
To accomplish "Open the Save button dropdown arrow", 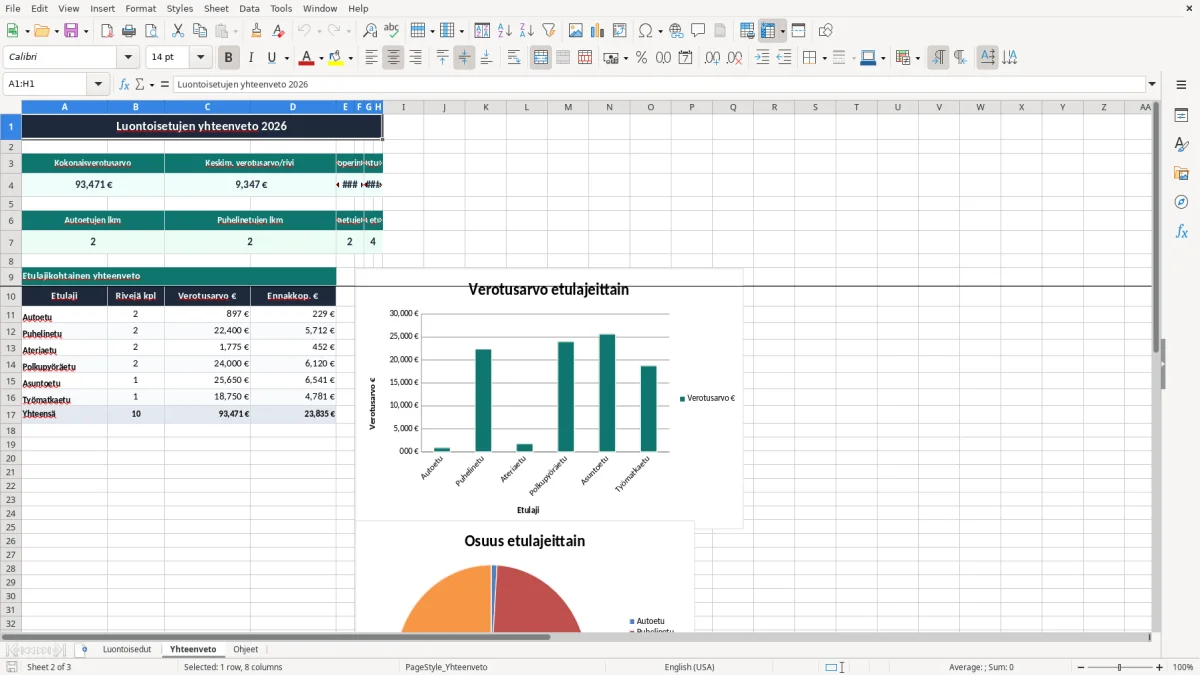I will pyautogui.click(x=85, y=31).
